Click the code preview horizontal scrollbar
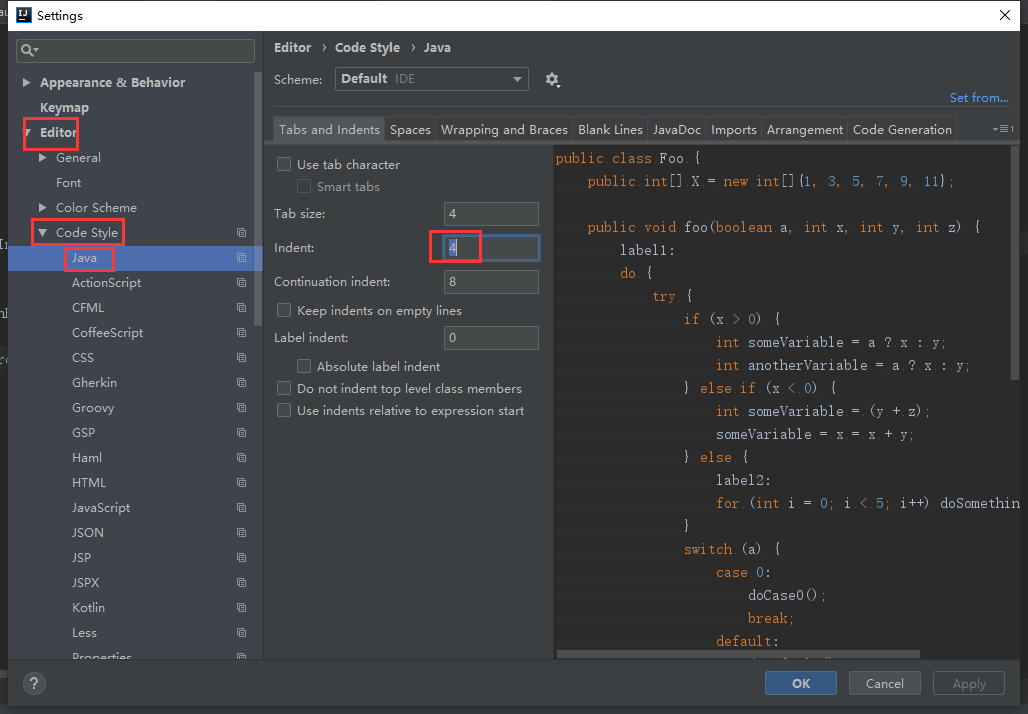1028x714 pixels. coord(738,654)
